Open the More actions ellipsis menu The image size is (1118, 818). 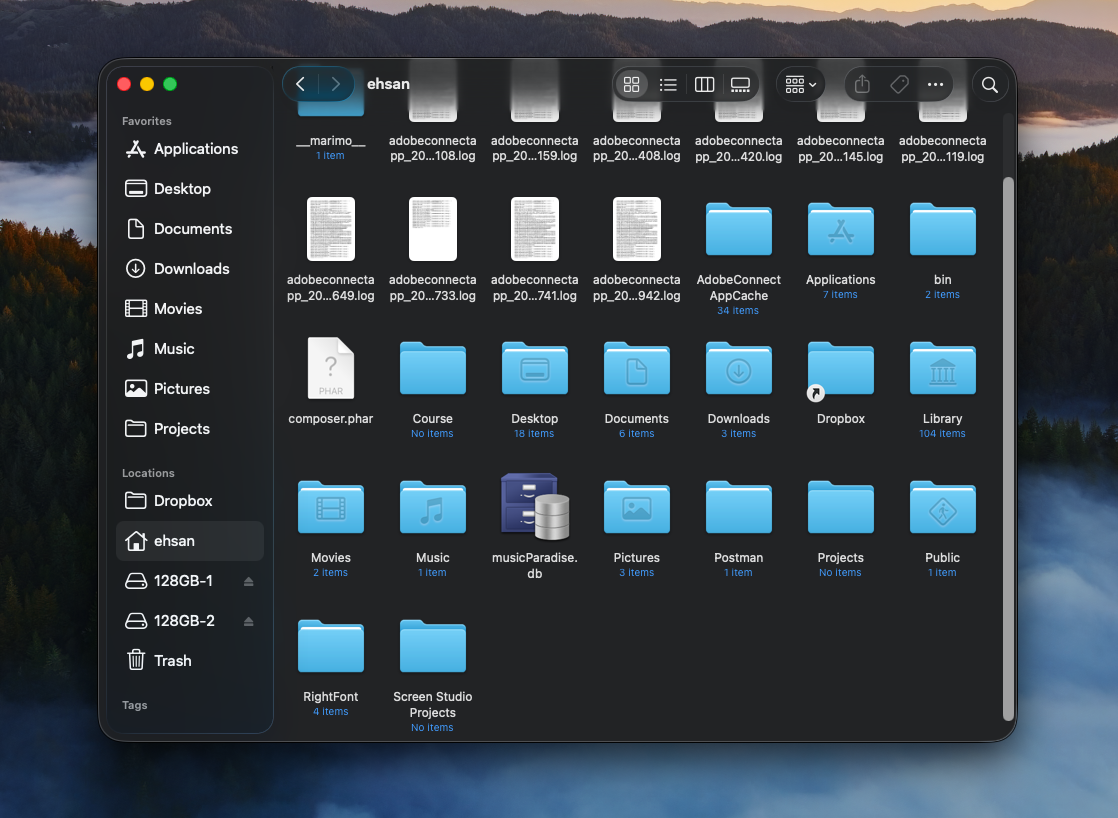[935, 85]
